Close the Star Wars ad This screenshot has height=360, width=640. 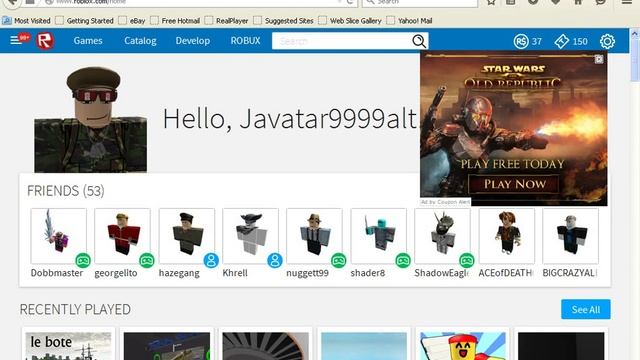click(599, 59)
